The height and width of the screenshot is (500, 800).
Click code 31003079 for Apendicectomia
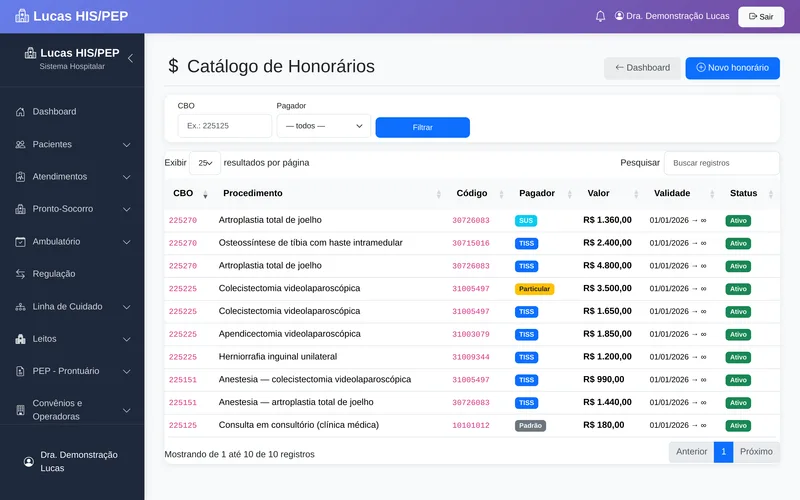pos(471,334)
